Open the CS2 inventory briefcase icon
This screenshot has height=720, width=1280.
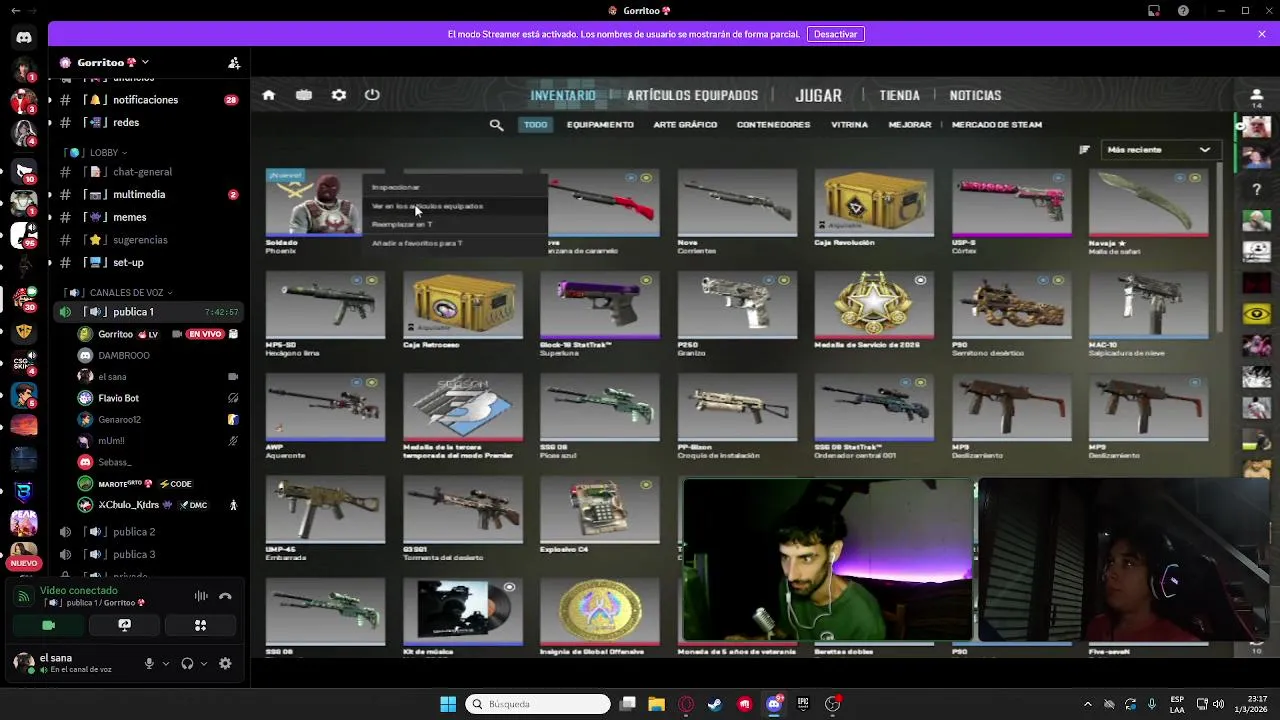(304, 95)
